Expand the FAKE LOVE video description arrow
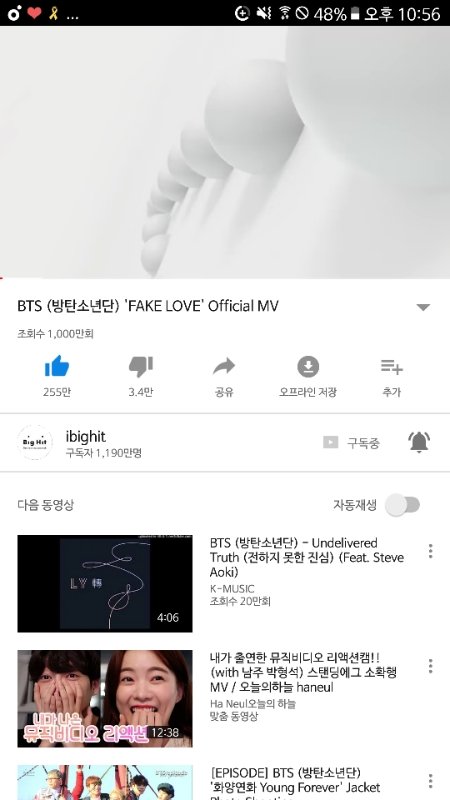Screen dimensions: 450x800 click(423, 307)
